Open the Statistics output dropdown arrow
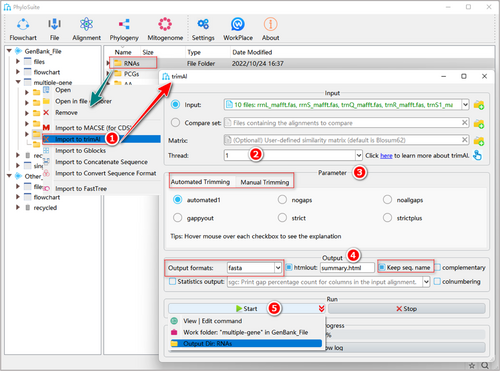 (x=426, y=282)
